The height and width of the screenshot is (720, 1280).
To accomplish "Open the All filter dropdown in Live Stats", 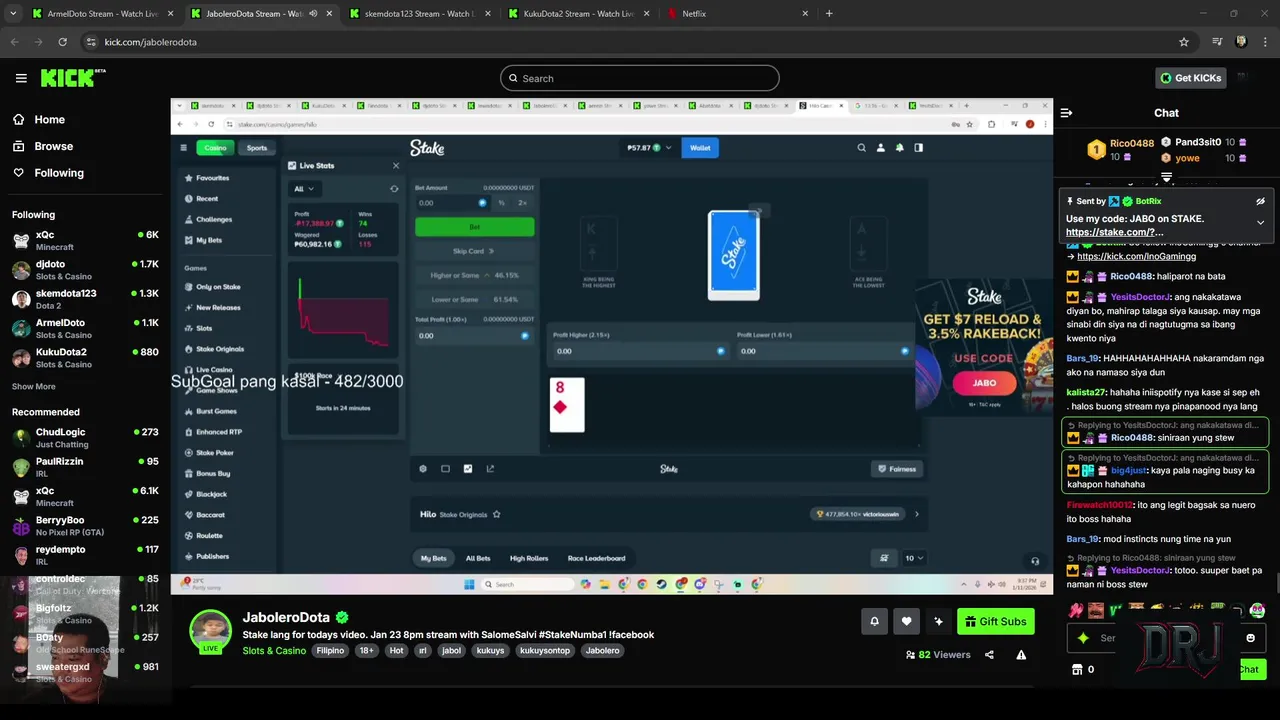I will point(303,188).
